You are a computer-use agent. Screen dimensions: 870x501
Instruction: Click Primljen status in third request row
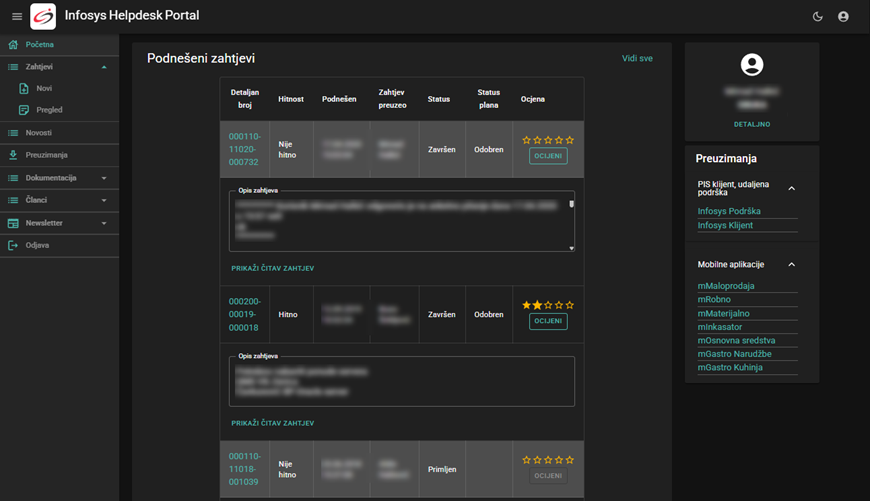tap(442, 469)
